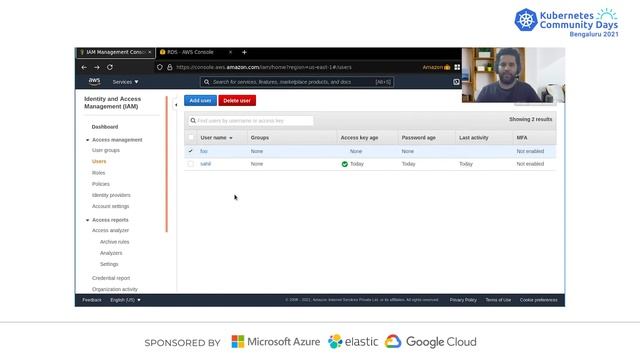
Task: Close the IAM Management Console tab
Action: point(150,52)
